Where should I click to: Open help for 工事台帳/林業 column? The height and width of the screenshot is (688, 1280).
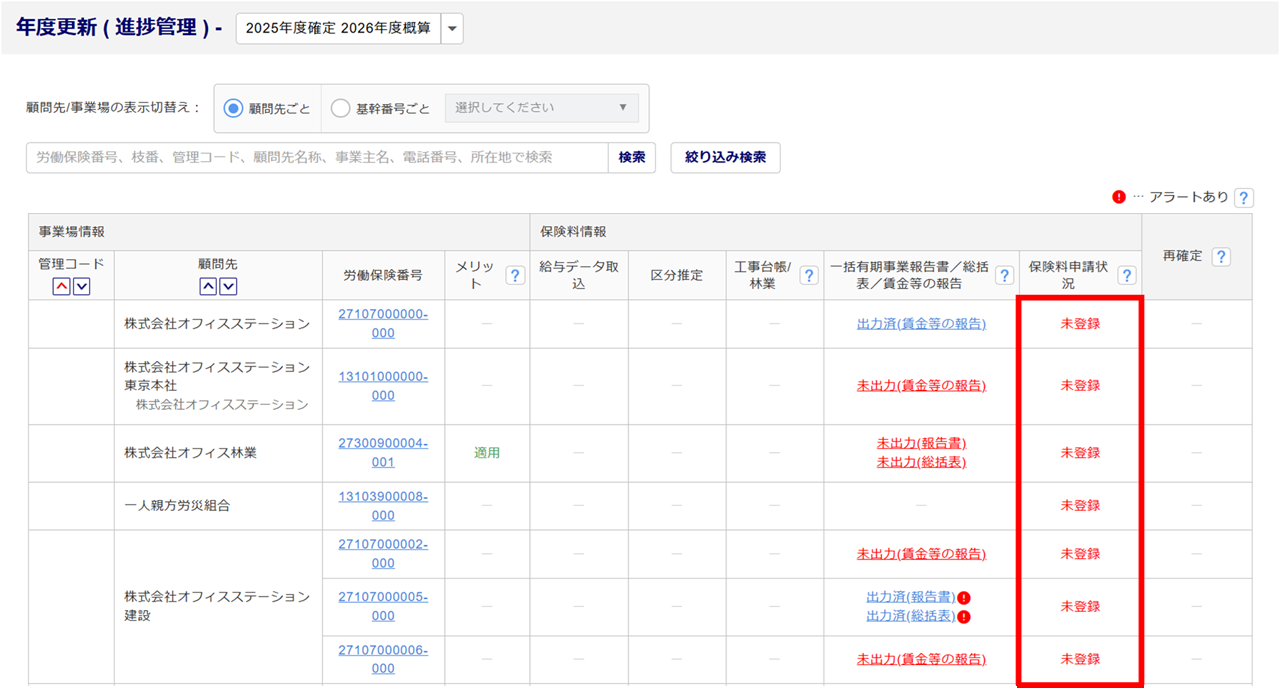(x=809, y=275)
